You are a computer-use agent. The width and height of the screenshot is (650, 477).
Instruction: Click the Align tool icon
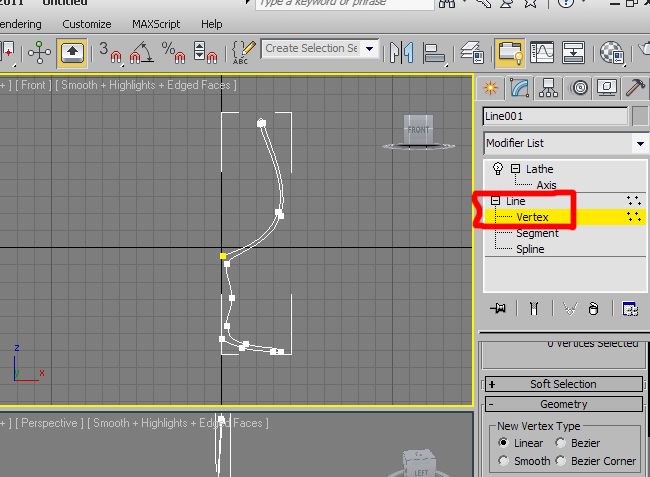[x=434, y=53]
